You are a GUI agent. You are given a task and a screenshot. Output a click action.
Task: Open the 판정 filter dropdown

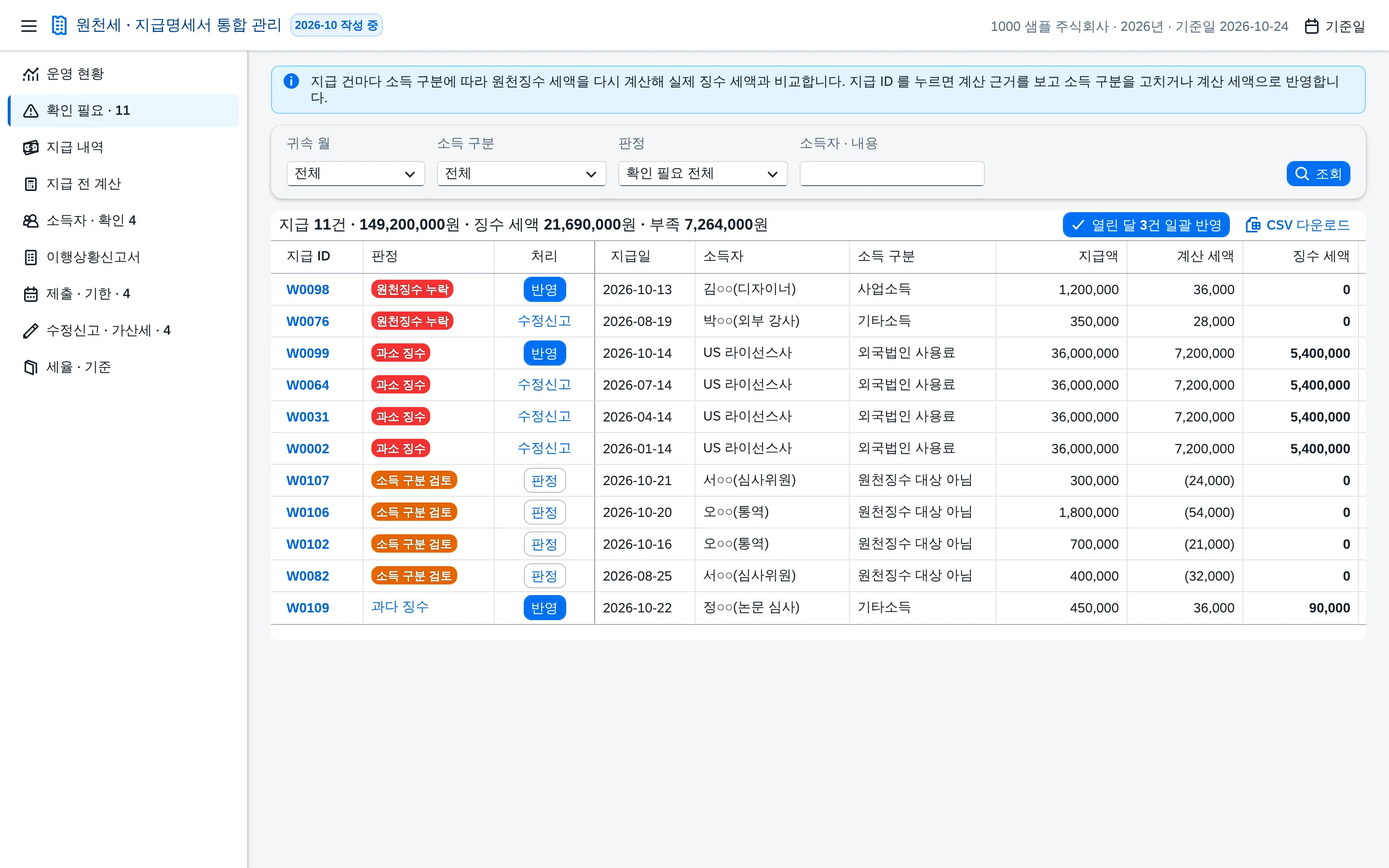(x=703, y=174)
